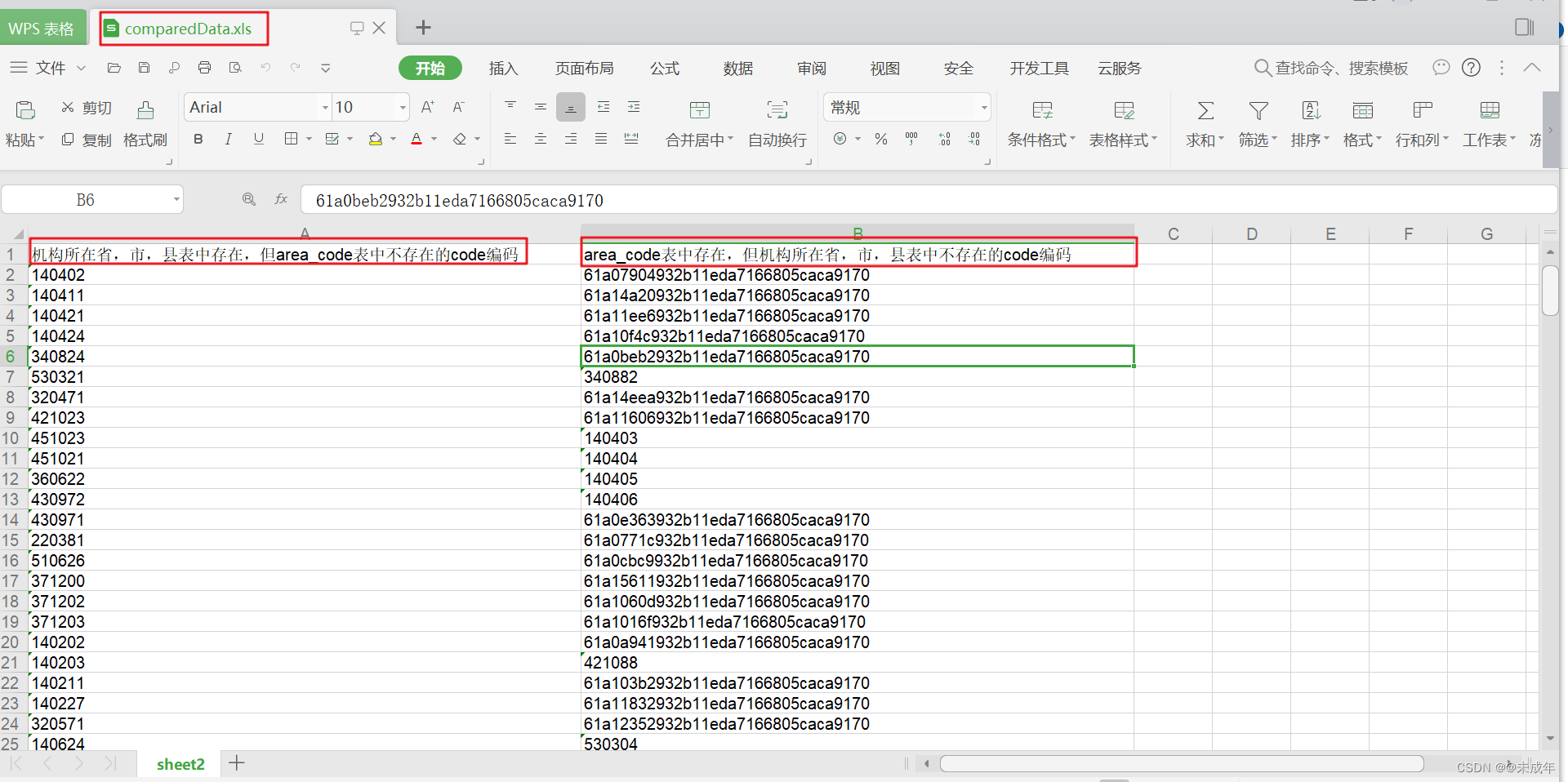This screenshot has width=1568, height=782.
Task: Toggle underline formatting
Action: tap(258, 139)
